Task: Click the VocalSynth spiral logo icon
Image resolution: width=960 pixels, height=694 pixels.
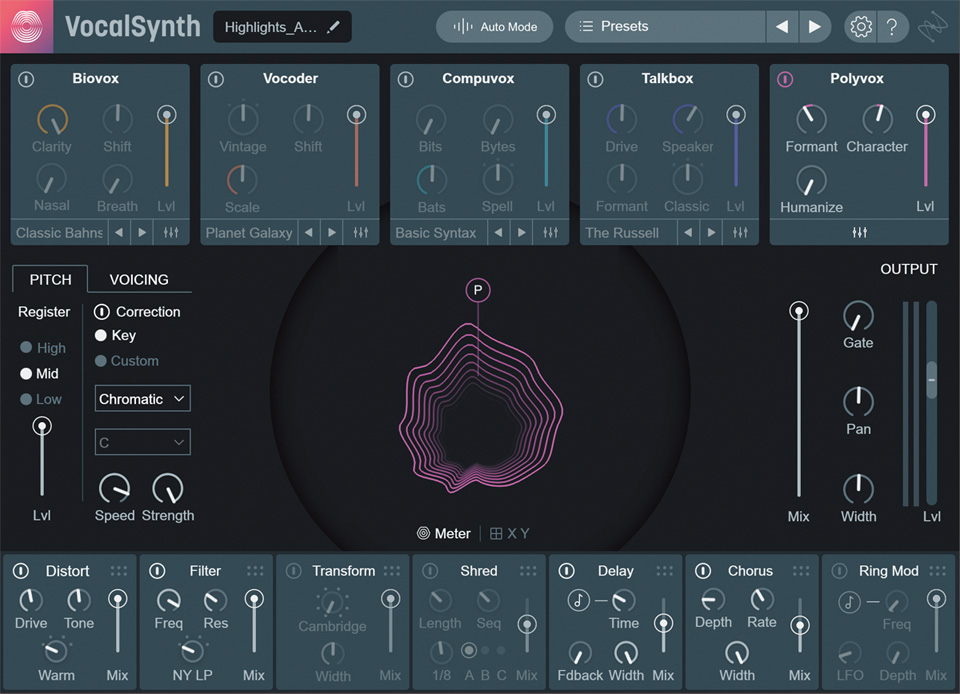Action: (26, 26)
